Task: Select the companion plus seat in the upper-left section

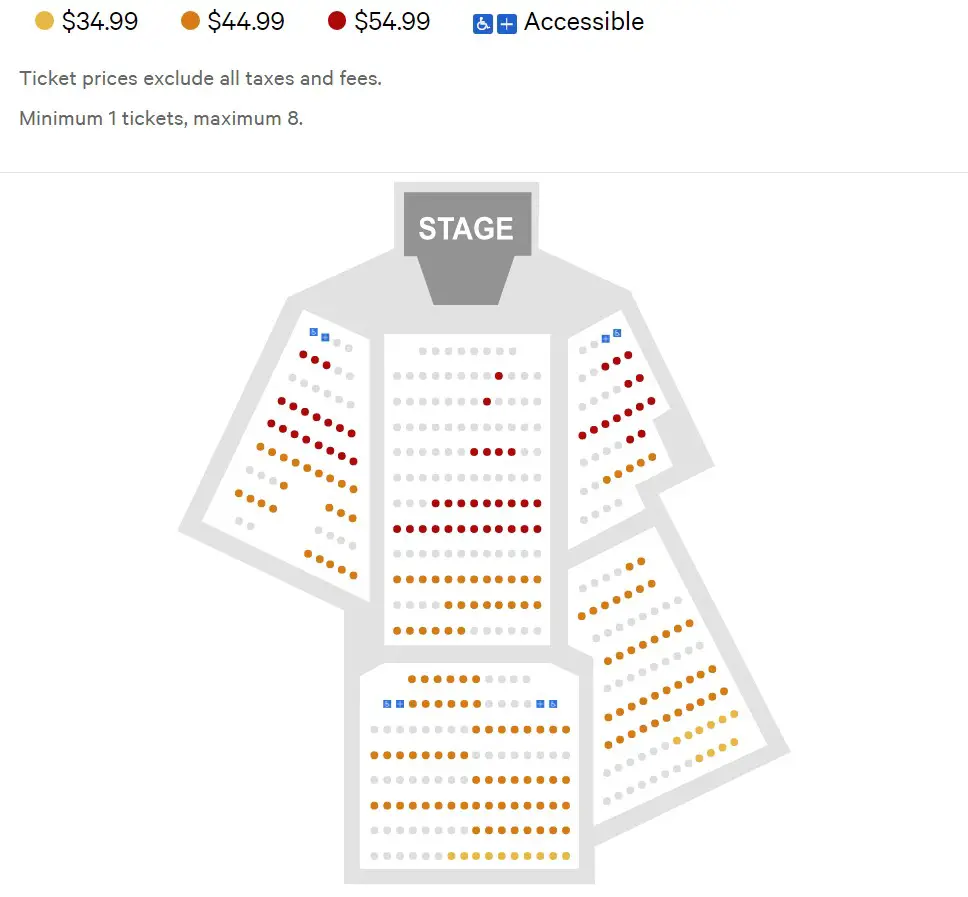Action: (x=325, y=337)
